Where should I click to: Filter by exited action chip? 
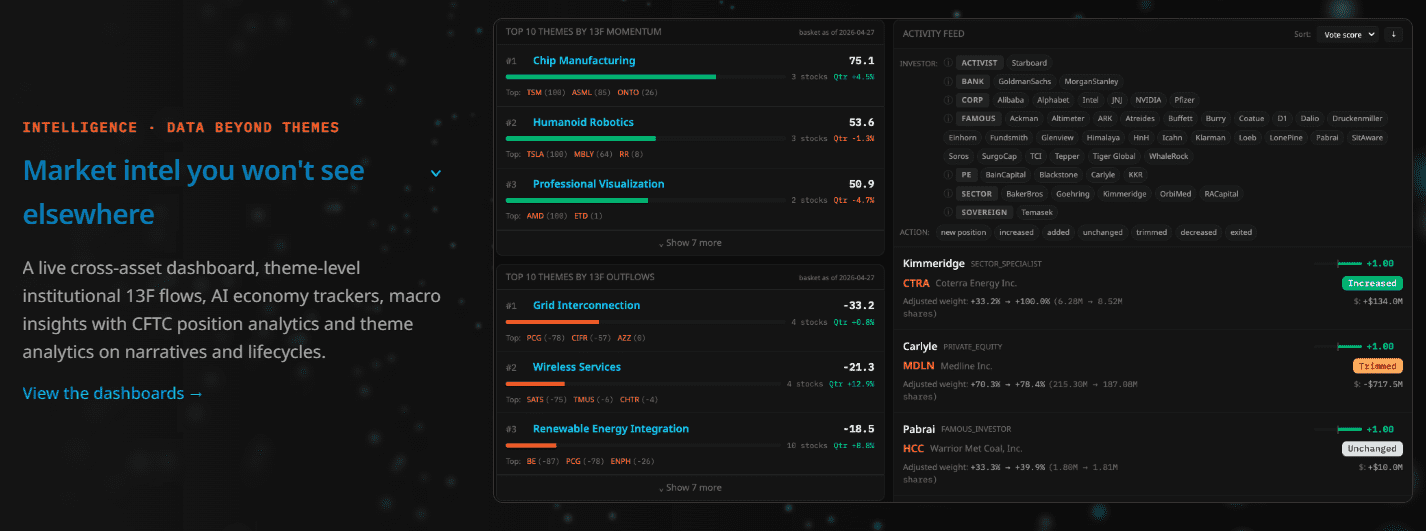coord(1242,232)
